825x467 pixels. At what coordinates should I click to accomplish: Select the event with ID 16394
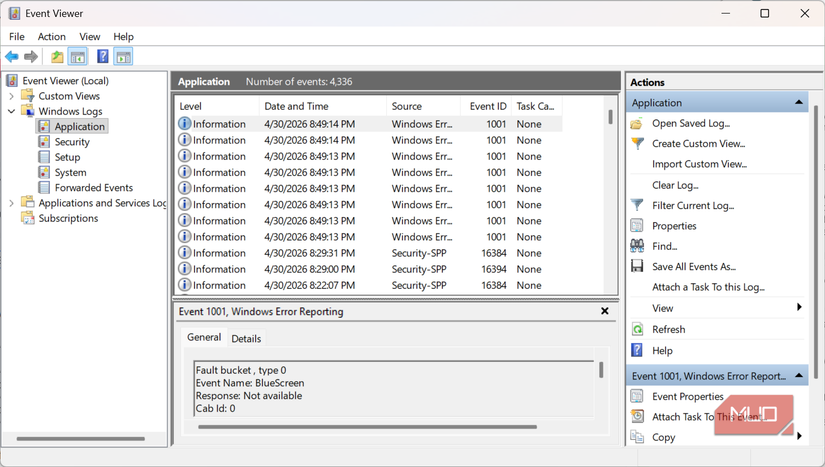coord(370,269)
